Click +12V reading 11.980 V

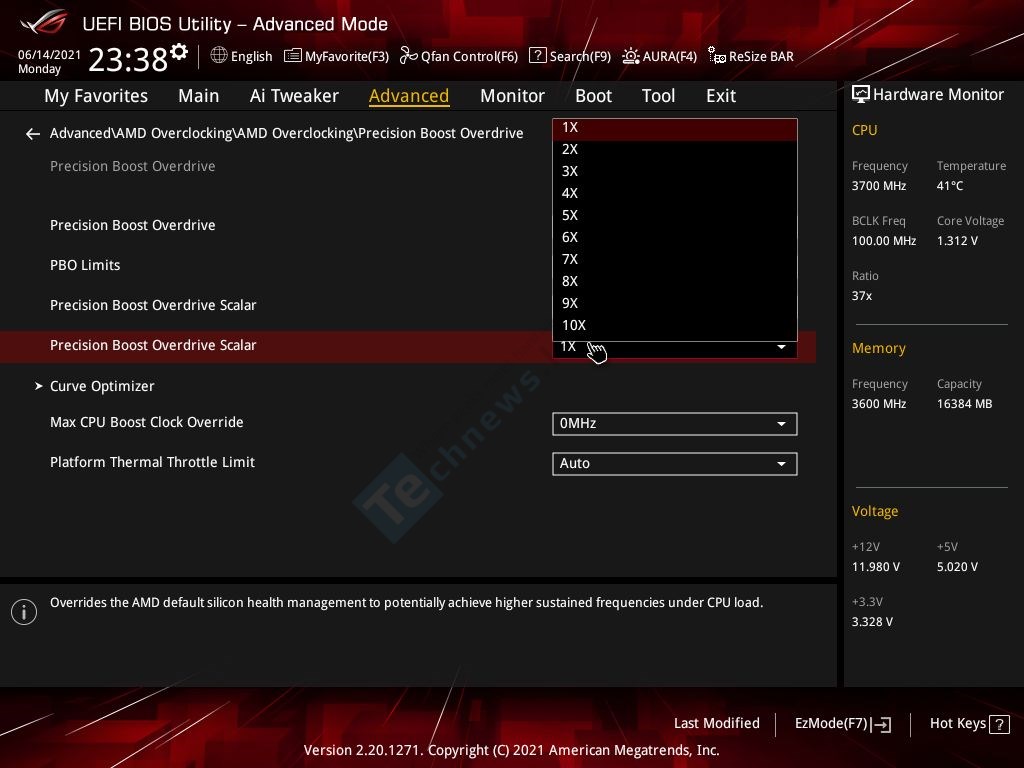pos(875,568)
